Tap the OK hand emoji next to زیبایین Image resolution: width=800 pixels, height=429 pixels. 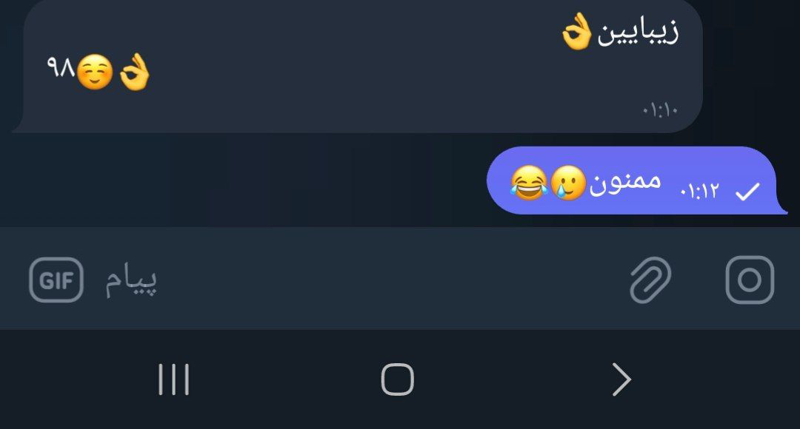click(x=576, y=34)
